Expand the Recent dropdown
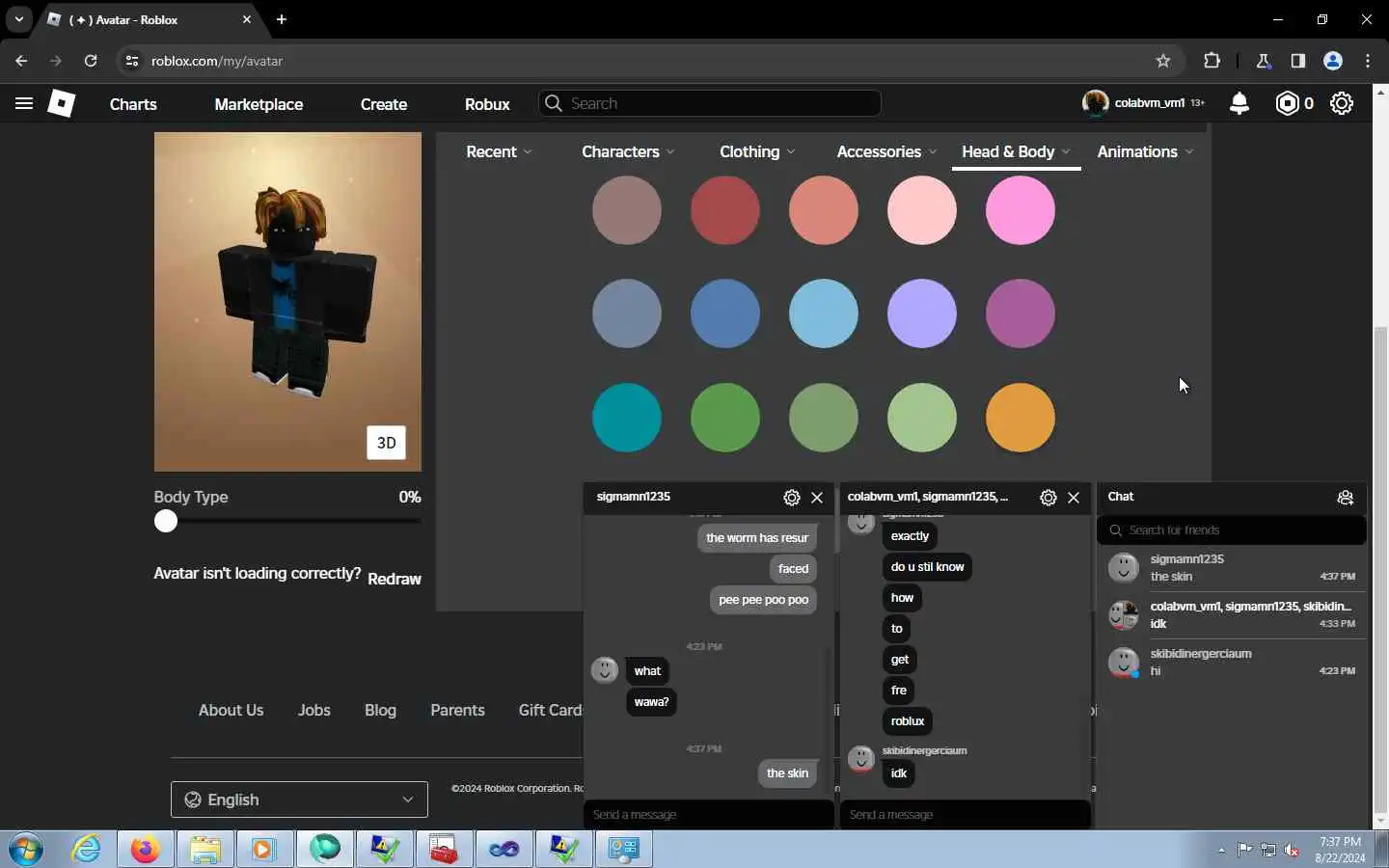 (x=499, y=151)
